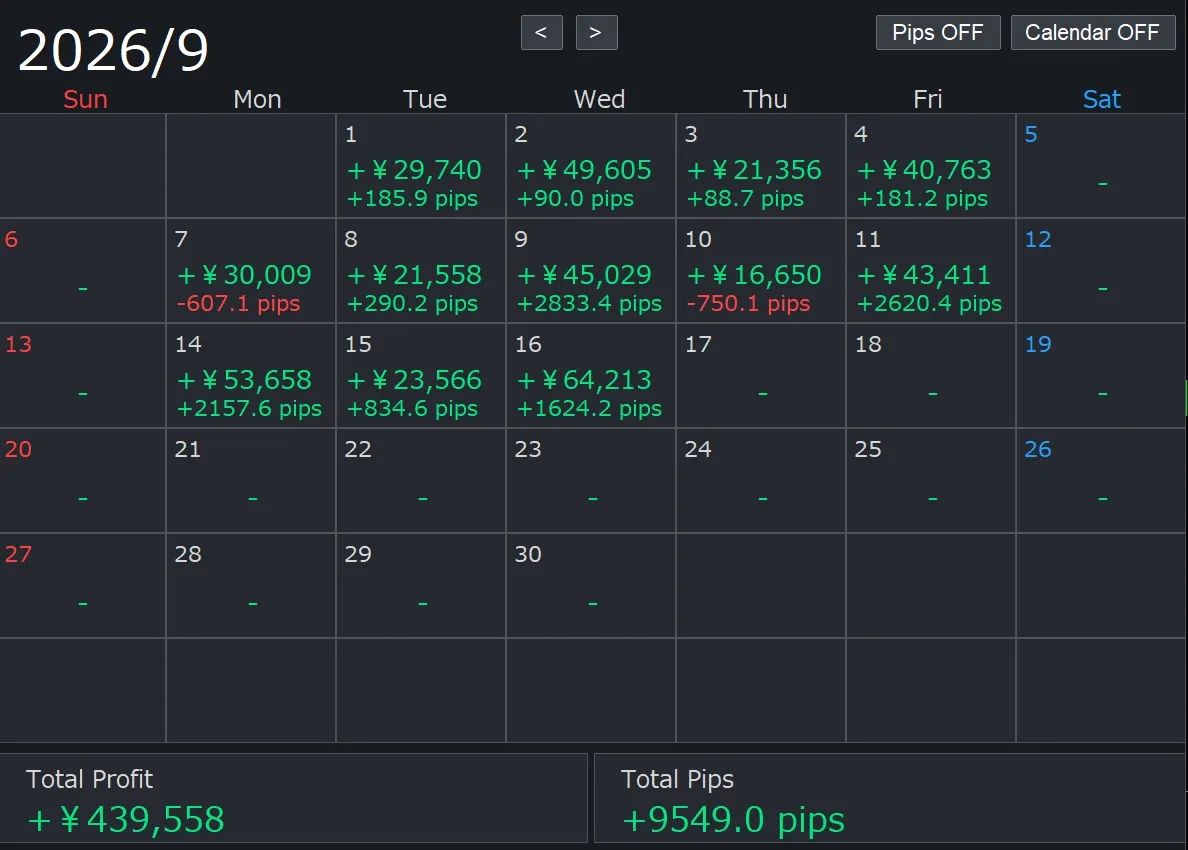Click the Sun column header
Image resolution: width=1188 pixels, height=850 pixels.
click(85, 99)
